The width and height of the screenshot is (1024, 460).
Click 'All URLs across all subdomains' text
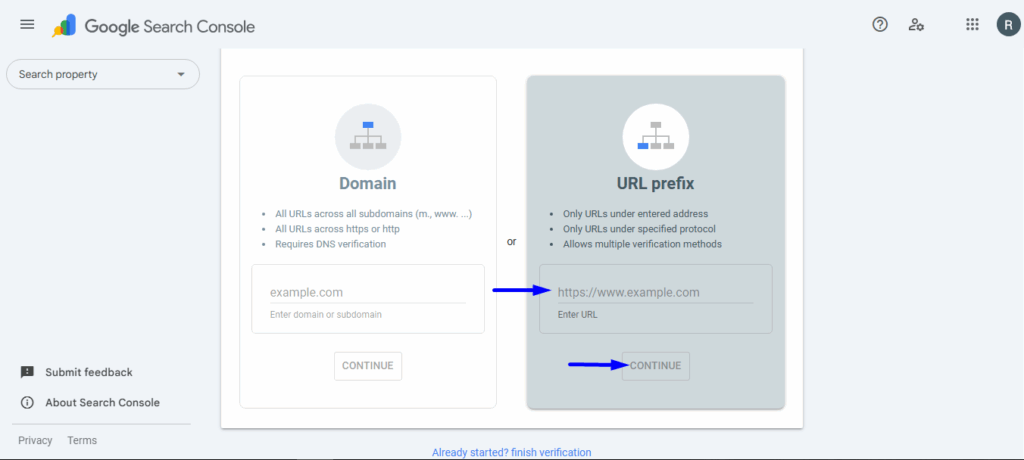[x=373, y=214]
